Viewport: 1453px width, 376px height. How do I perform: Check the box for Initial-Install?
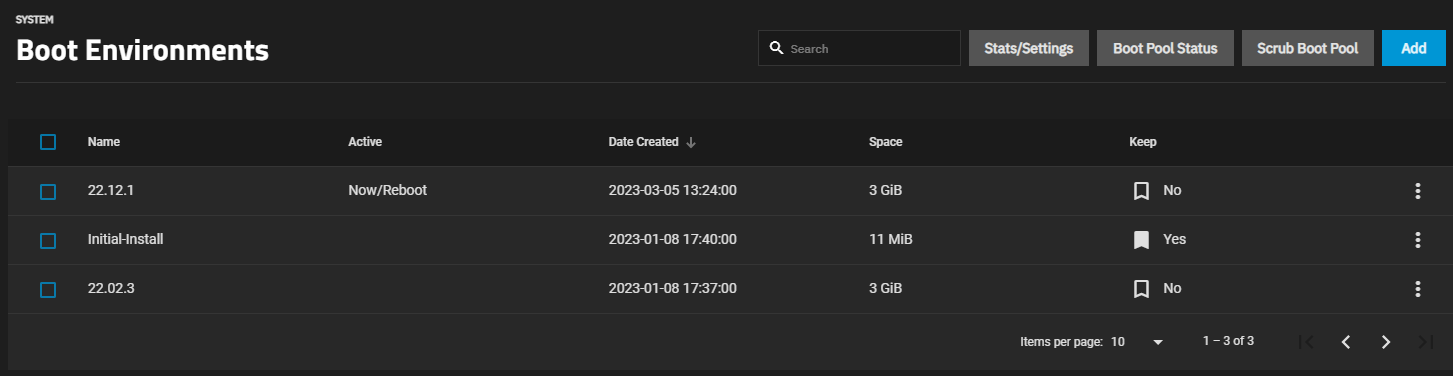(48, 240)
